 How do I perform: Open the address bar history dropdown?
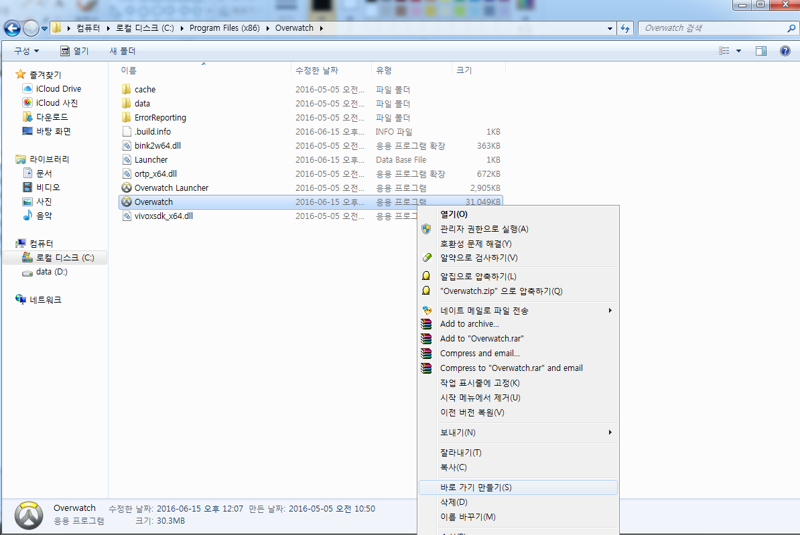(x=610, y=29)
